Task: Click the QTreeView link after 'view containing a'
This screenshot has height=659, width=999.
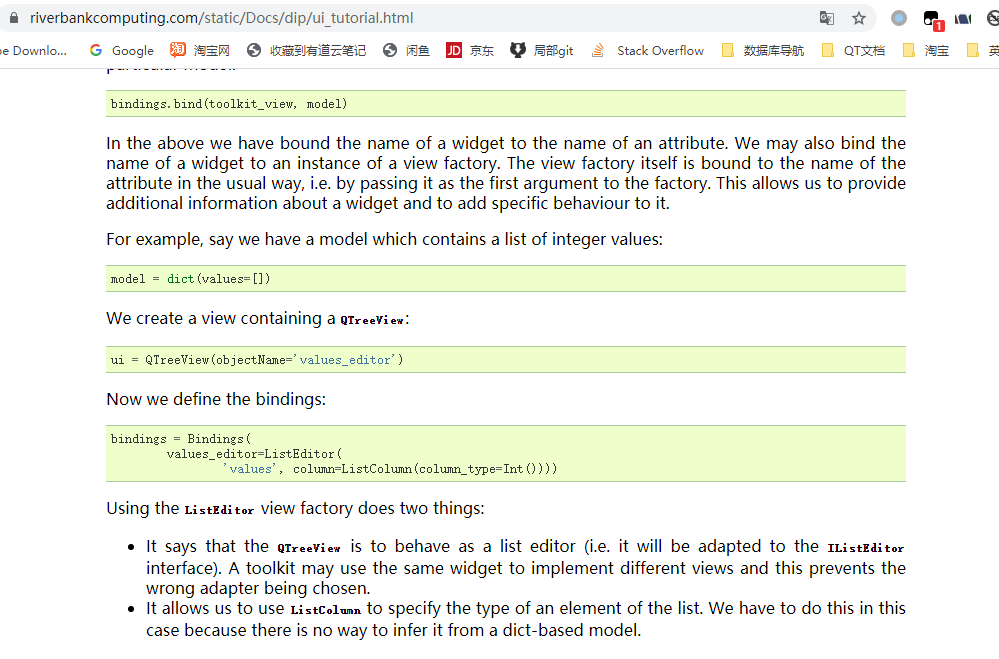Action: (372, 320)
